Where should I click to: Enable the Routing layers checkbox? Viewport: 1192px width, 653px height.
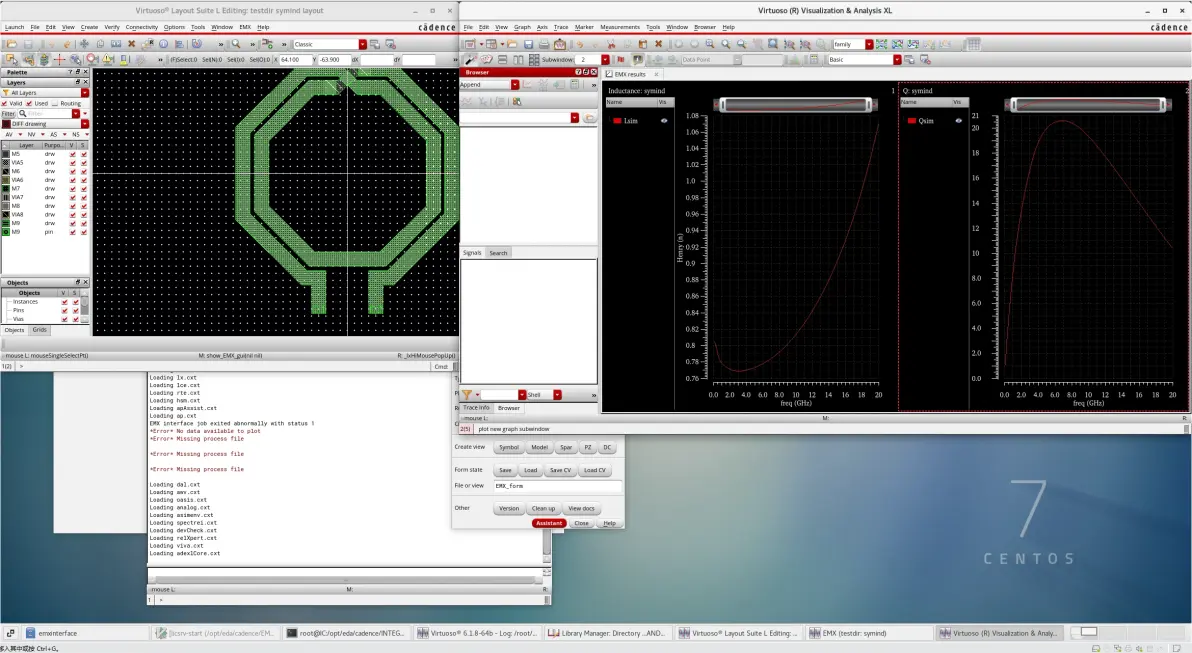(55, 103)
